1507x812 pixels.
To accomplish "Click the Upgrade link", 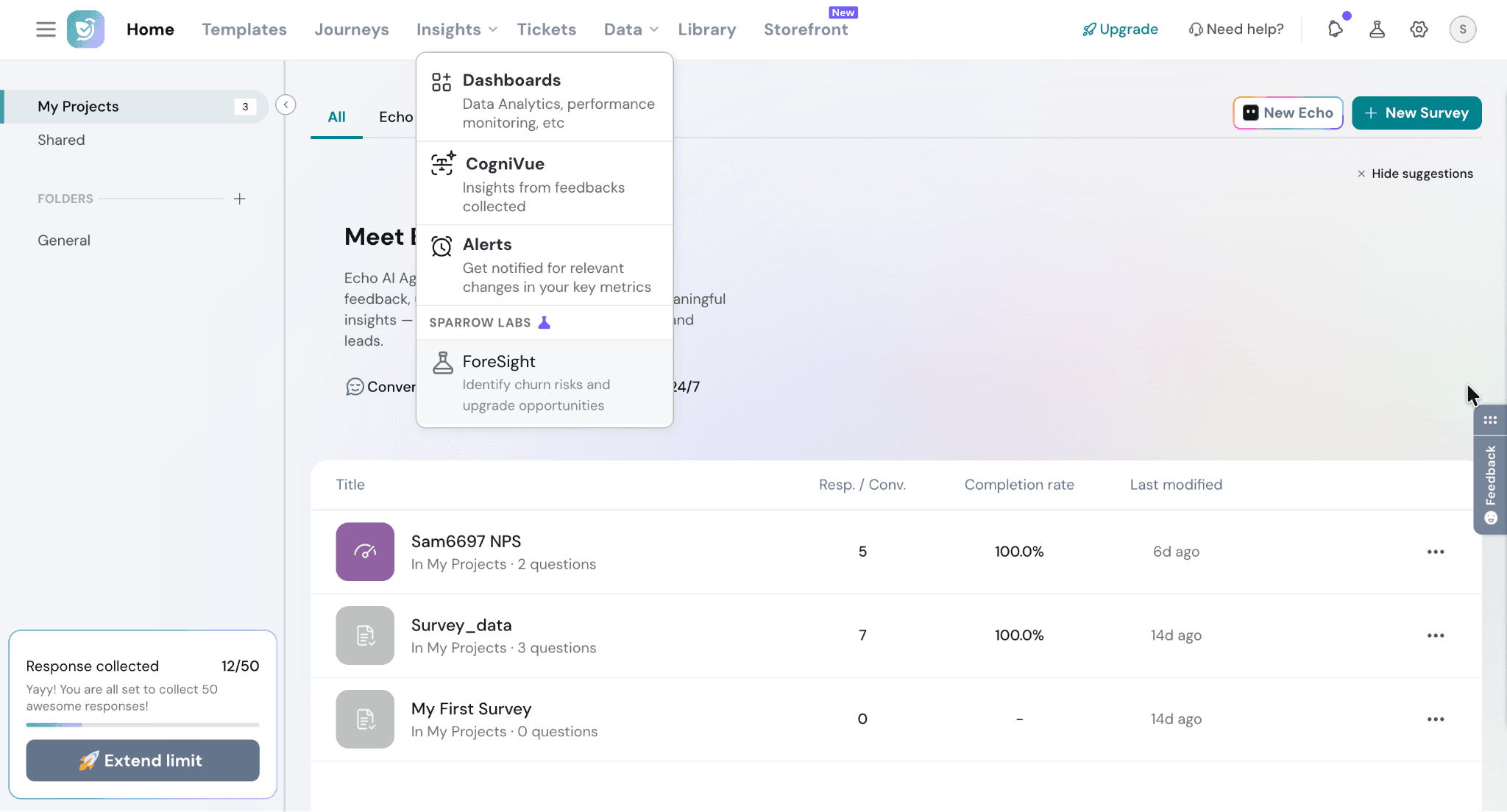I will (x=1120, y=29).
